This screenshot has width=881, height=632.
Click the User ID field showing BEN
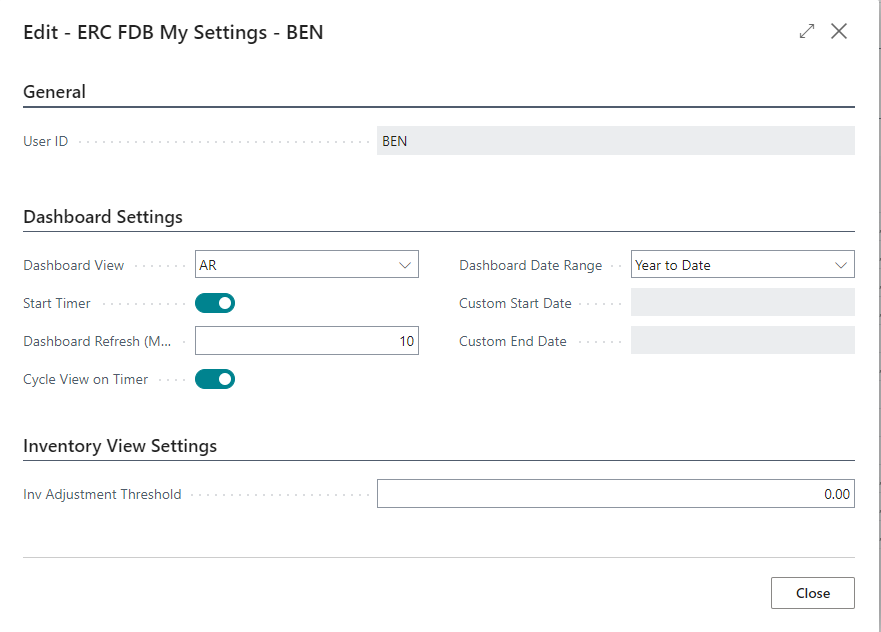[616, 141]
